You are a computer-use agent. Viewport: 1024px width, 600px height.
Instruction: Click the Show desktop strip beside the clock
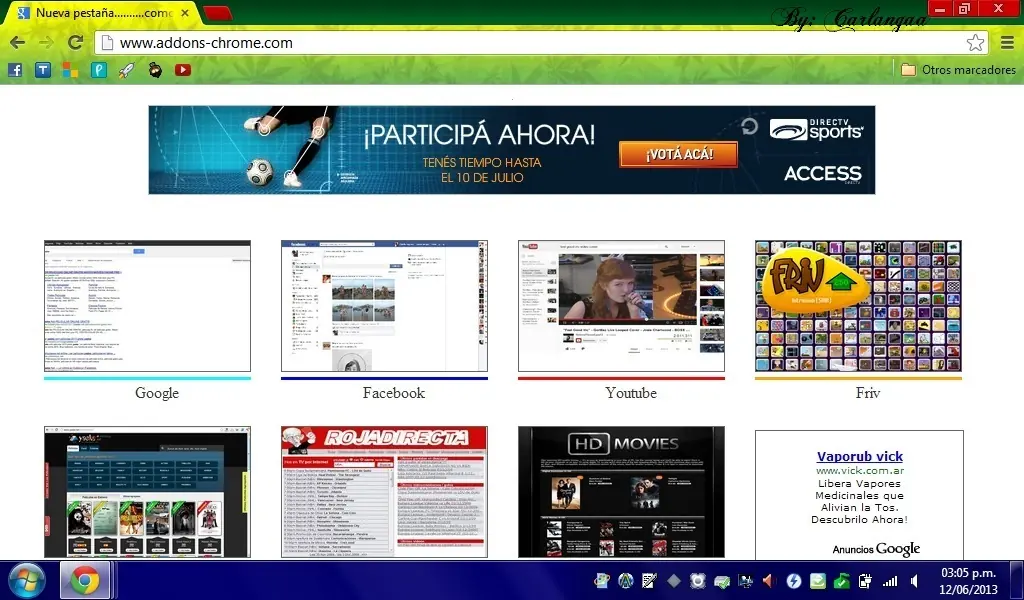pyautogui.click(x=1017, y=580)
